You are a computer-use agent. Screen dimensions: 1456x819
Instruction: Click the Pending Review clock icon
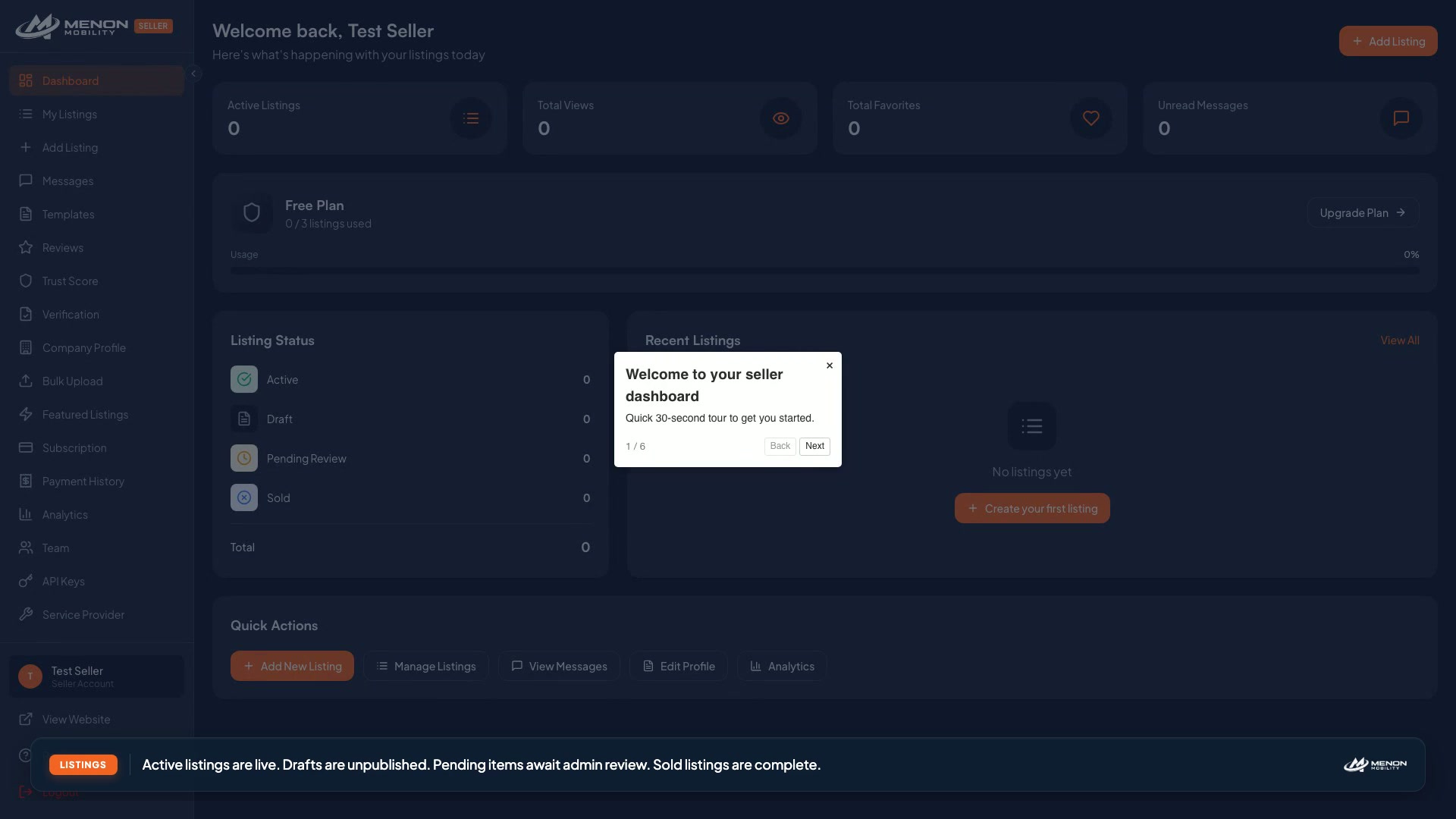coord(244,458)
